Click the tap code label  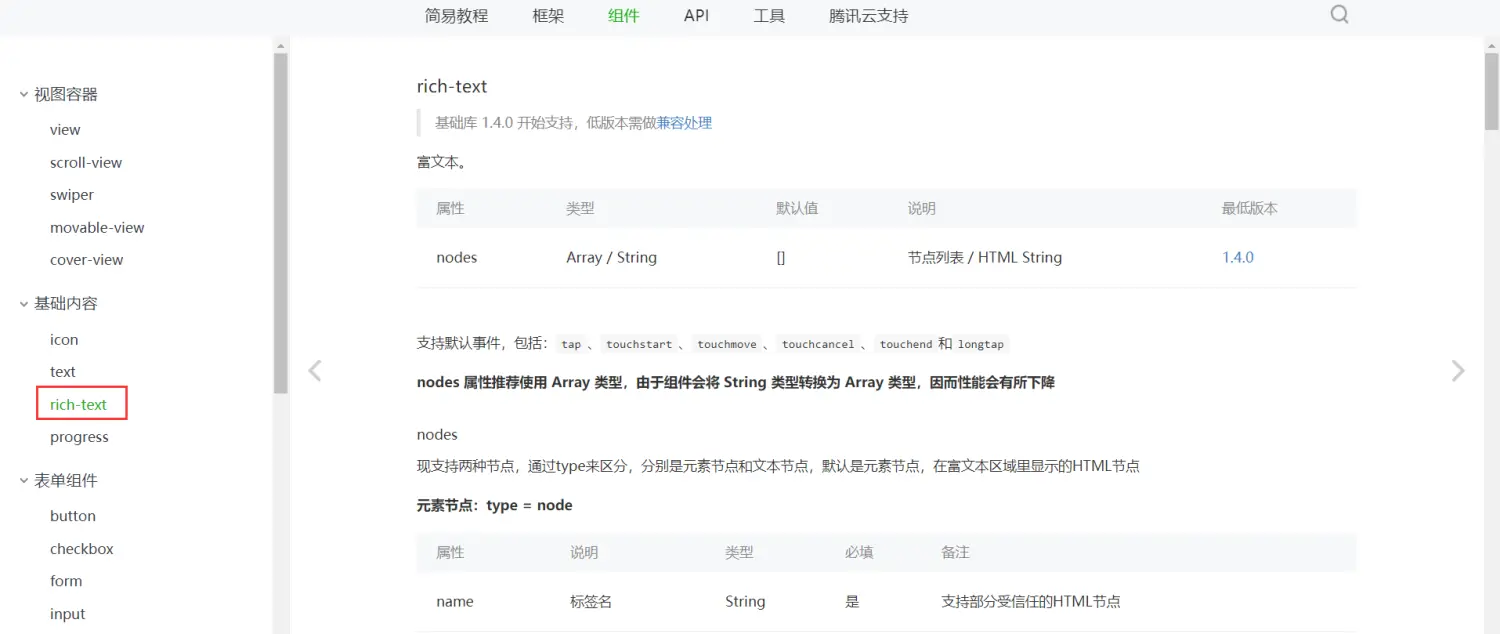click(x=571, y=344)
